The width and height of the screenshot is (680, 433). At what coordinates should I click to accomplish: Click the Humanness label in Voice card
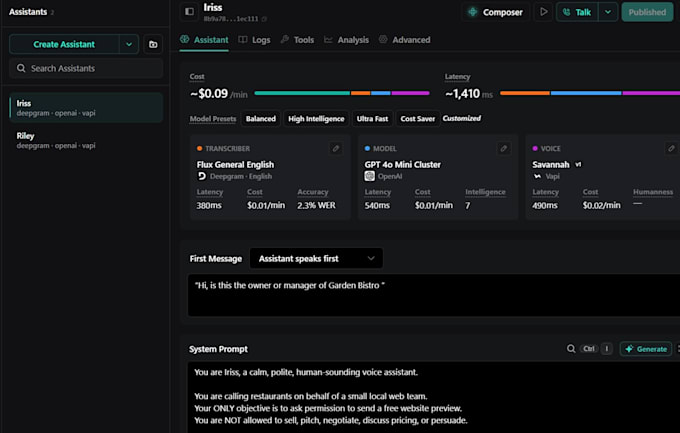tap(653, 192)
